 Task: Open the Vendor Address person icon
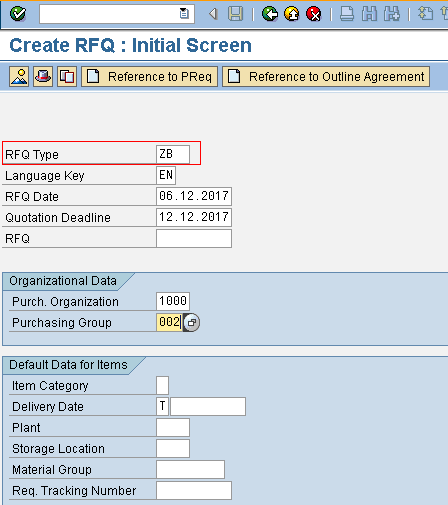[19, 77]
